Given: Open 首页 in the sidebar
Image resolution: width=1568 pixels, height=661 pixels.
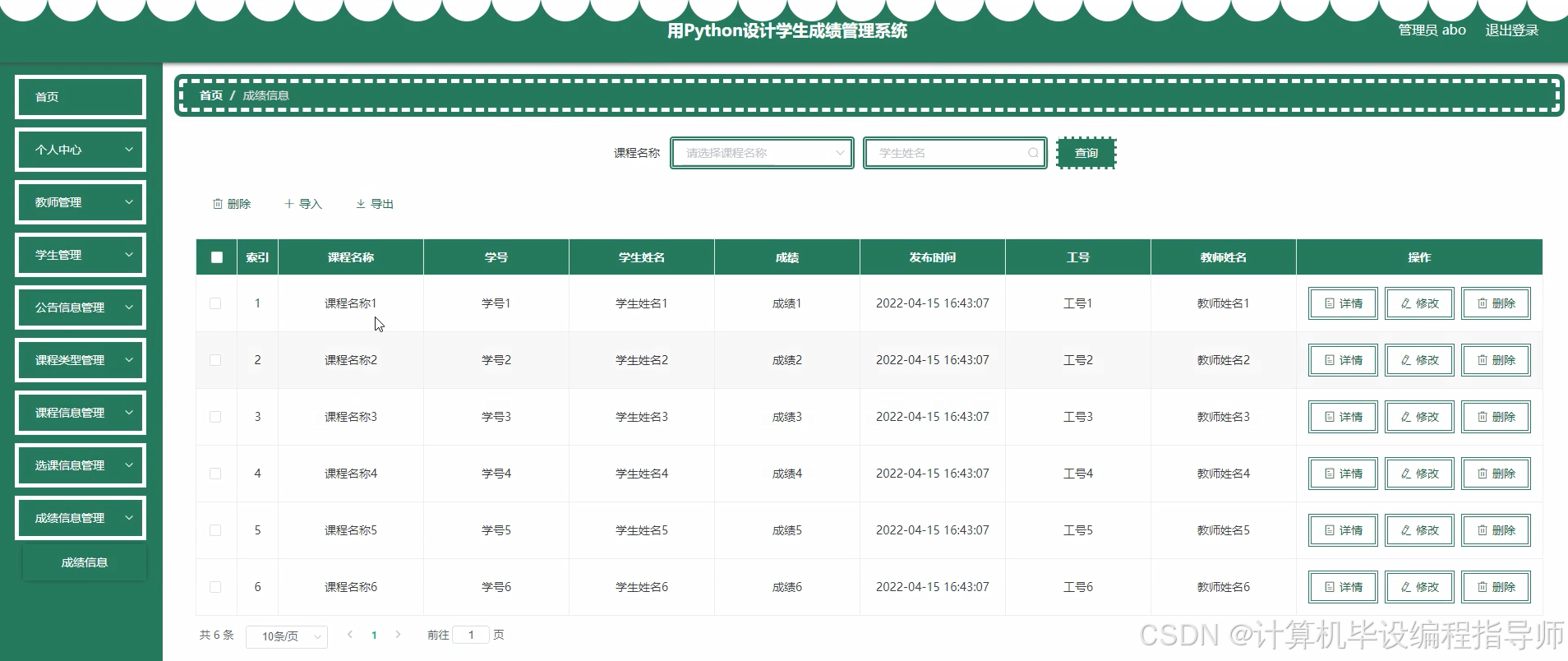Looking at the screenshot, I should [81, 97].
